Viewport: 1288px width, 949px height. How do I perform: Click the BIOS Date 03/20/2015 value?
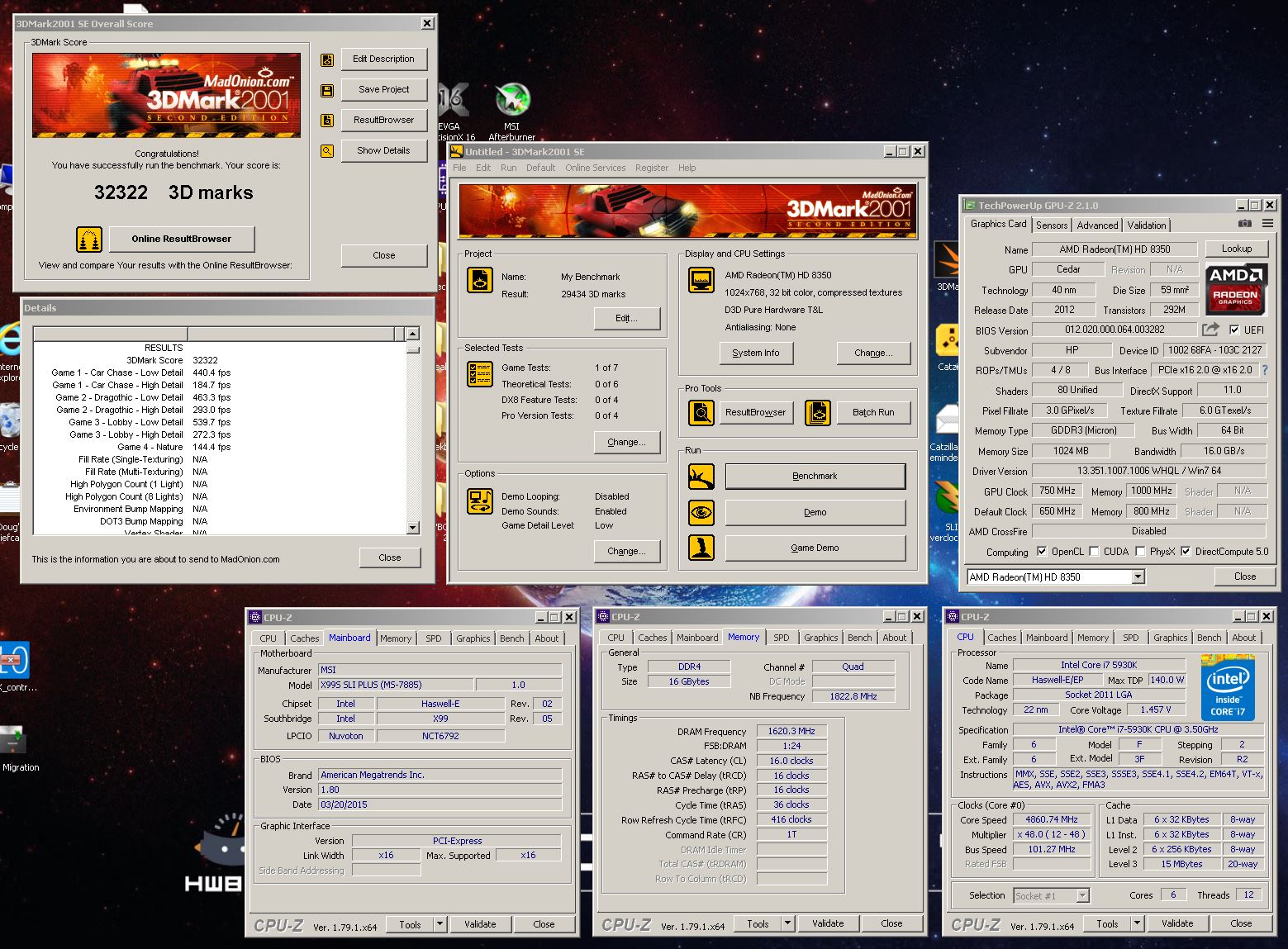point(440,804)
